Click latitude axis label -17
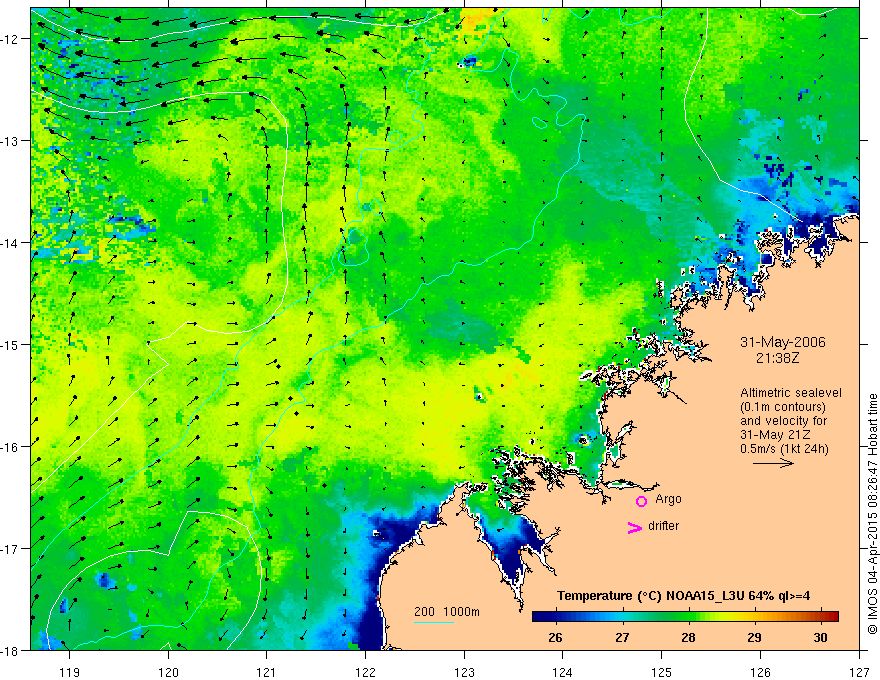This screenshot has height=680, width=880. (11, 548)
